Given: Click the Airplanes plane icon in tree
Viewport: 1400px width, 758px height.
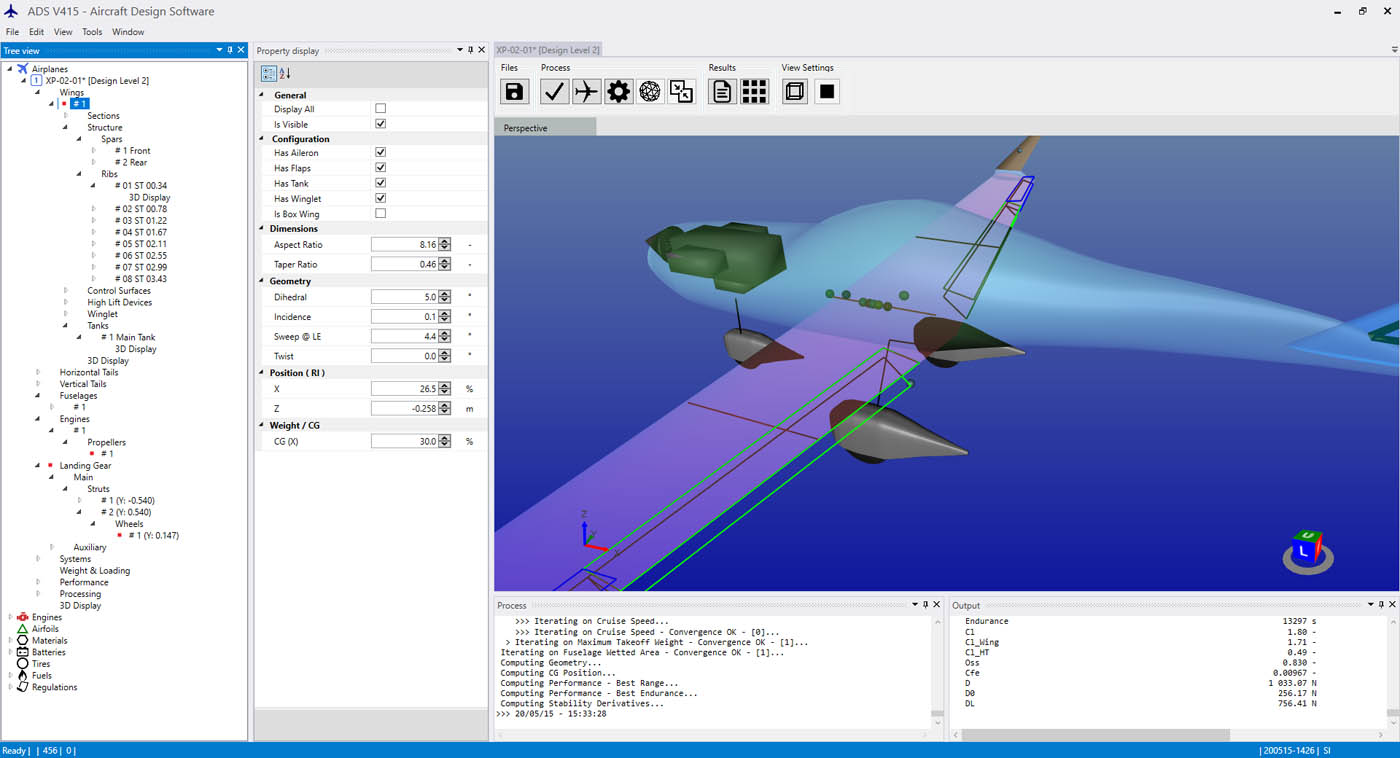Looking at the screenshot, I should coord(23,69).
